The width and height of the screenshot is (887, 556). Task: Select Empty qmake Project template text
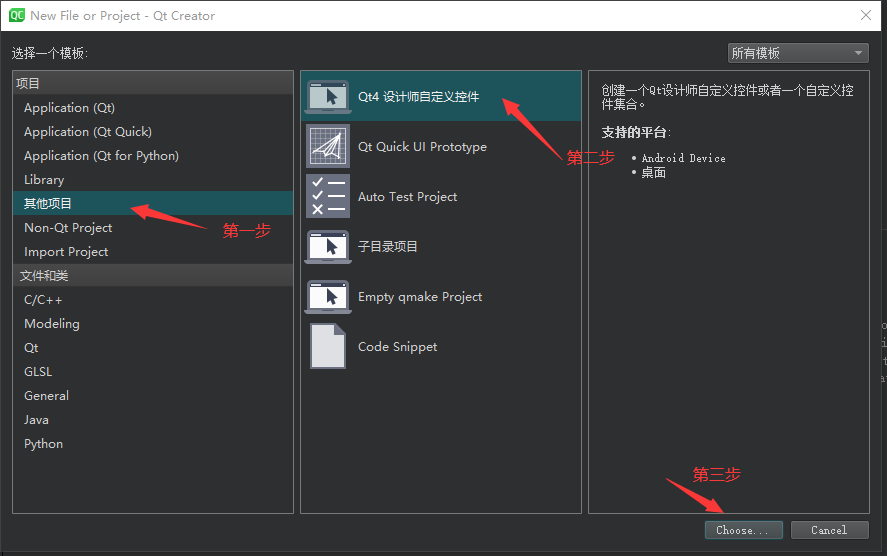(x=420, y=297)
